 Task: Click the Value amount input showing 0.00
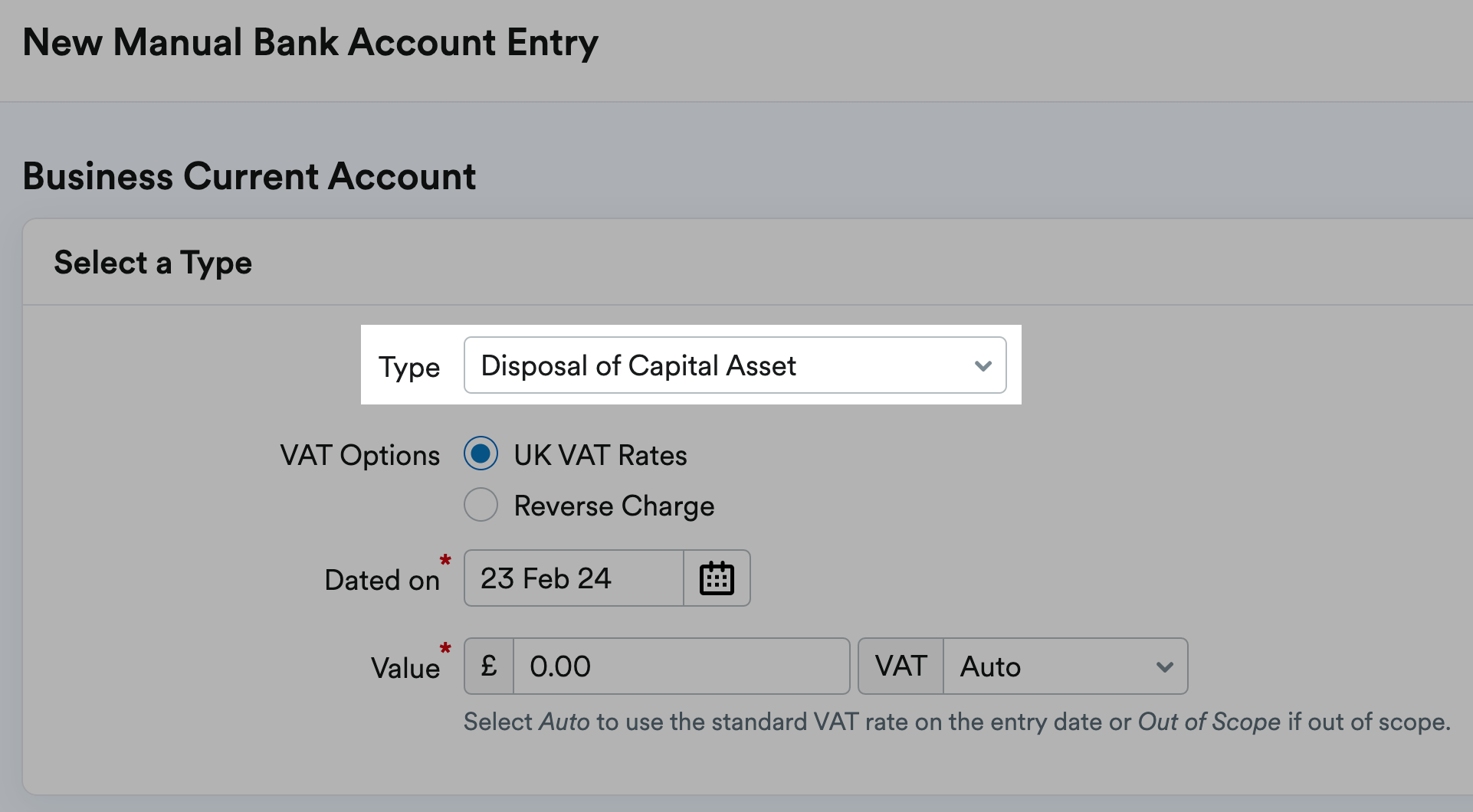(681, 666)
